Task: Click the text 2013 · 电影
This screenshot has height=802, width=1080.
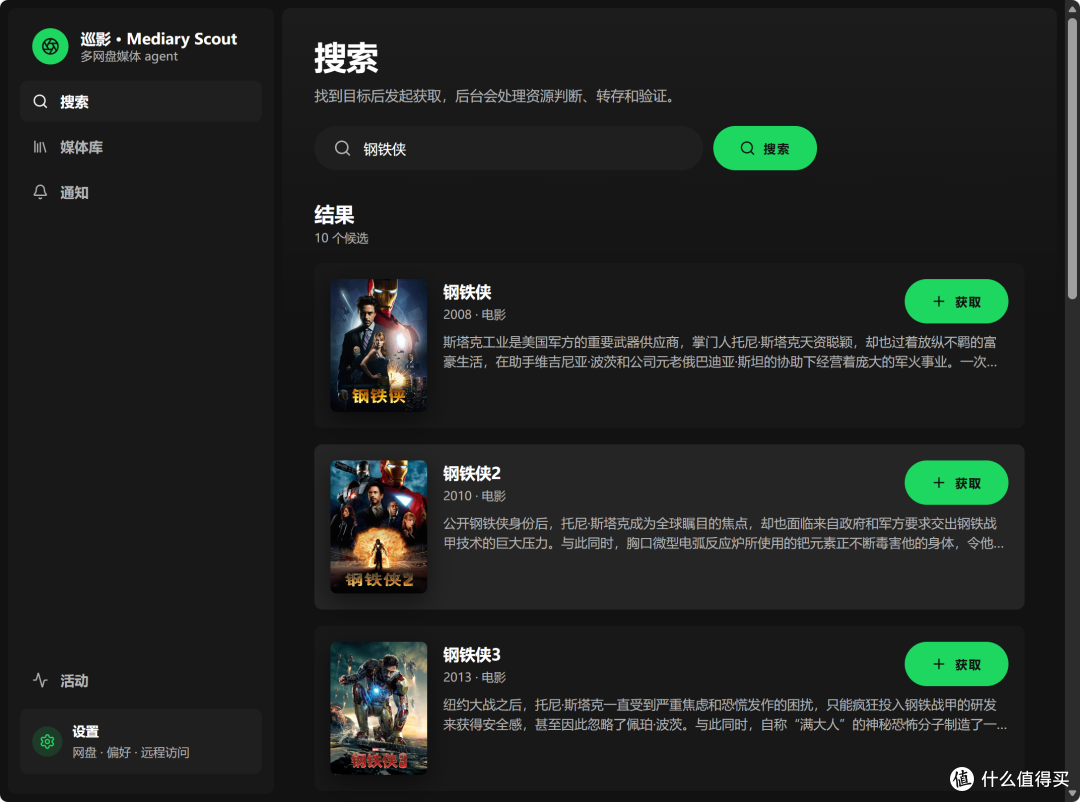Action: 475,677
